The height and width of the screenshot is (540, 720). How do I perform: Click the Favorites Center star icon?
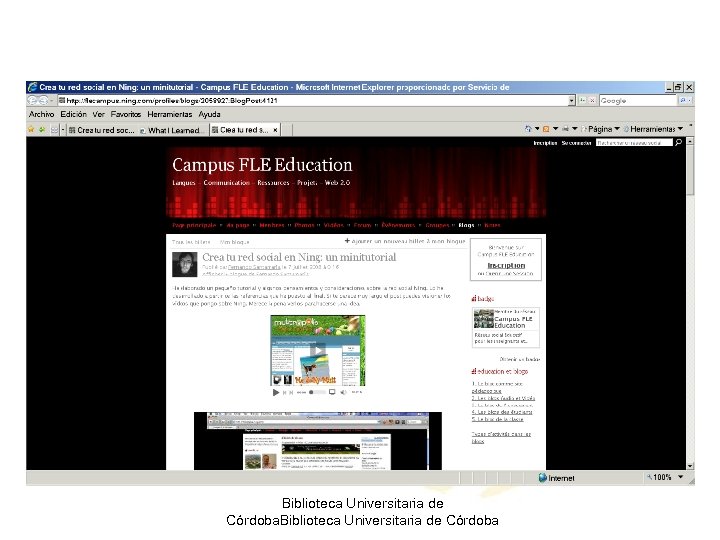click(x=31, y=129)
